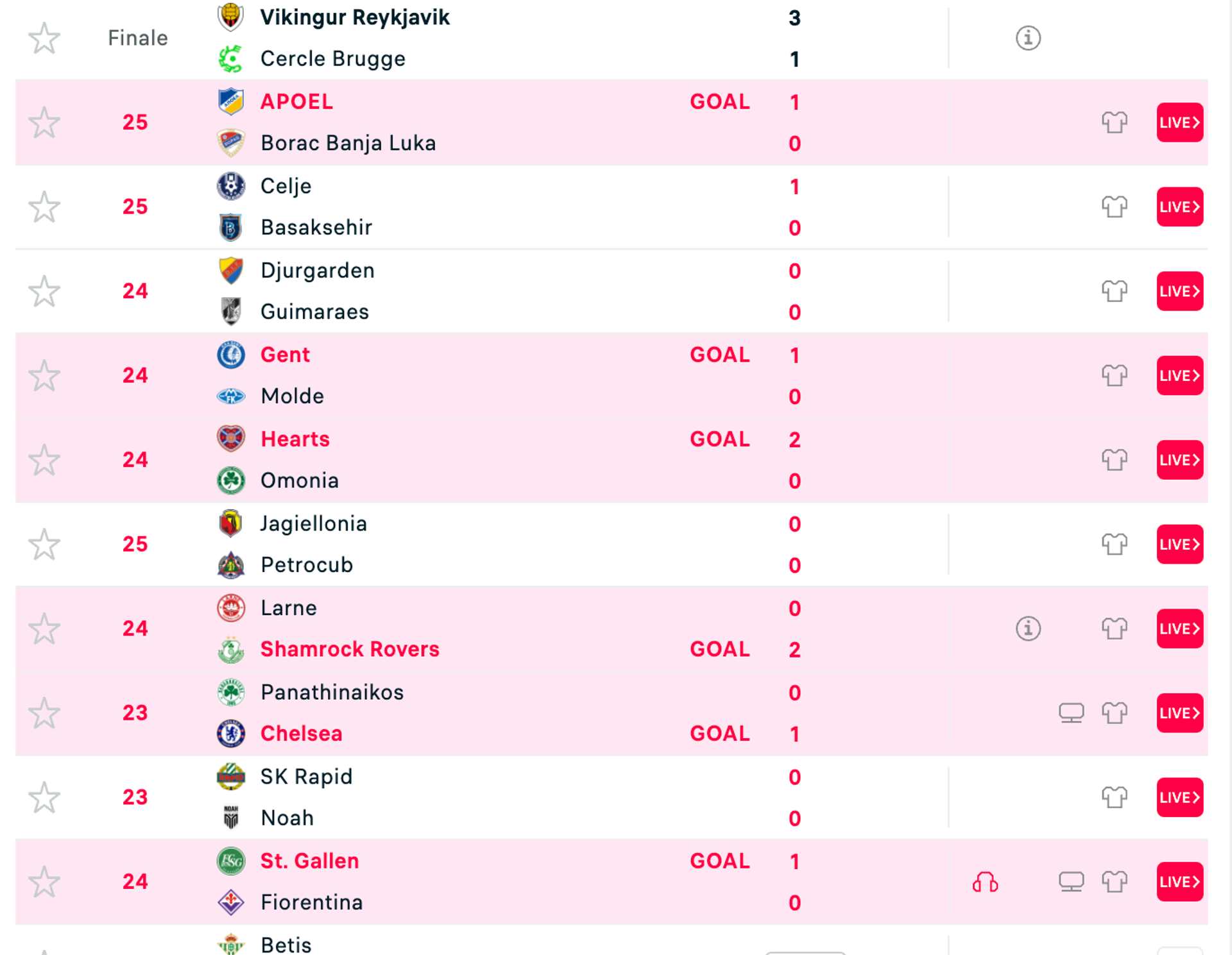
Task: Toggle favorite star for Vikingur Reykjavik final
Action: click(x=44, y=38)
